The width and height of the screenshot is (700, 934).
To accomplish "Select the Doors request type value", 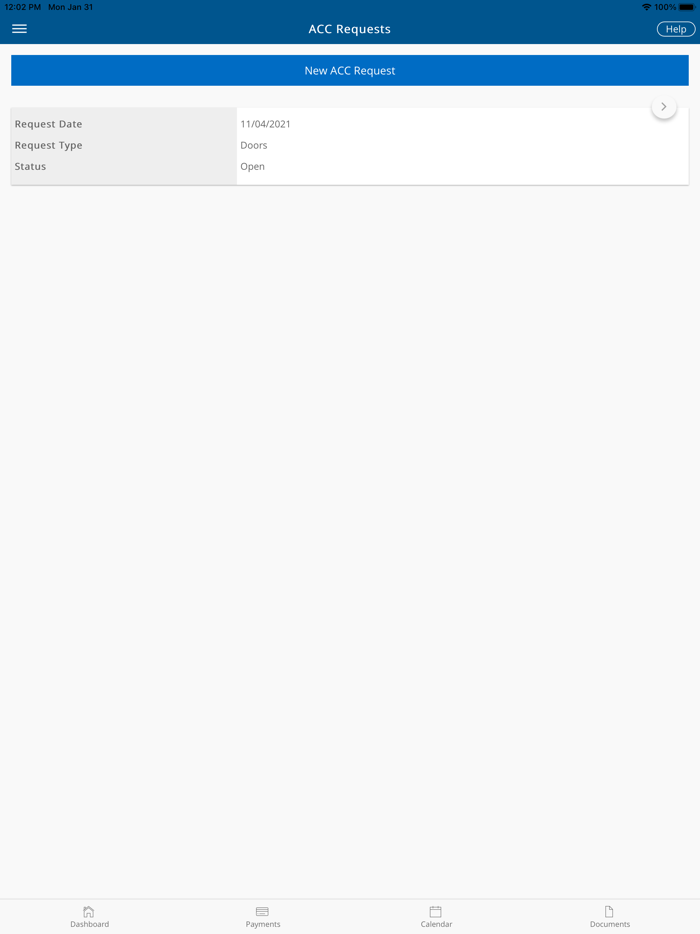I will tap(254, 145).
